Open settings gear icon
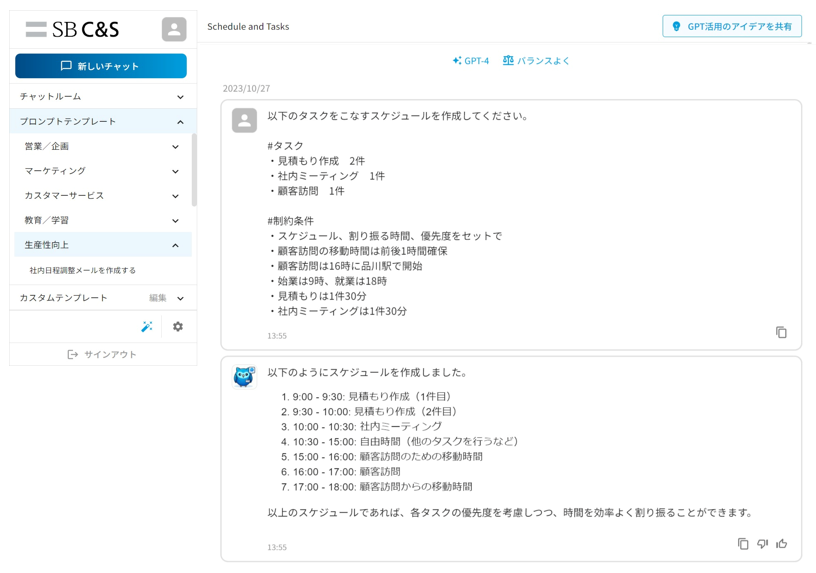The width and height of the screenshot is (816, 573). (x=178, y=326)
